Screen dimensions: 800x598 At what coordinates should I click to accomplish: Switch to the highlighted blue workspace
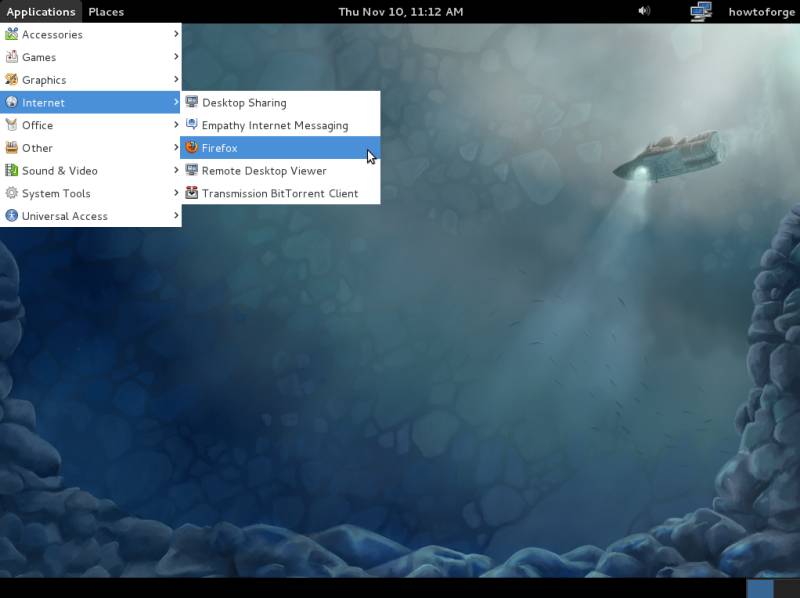(760, 588)
